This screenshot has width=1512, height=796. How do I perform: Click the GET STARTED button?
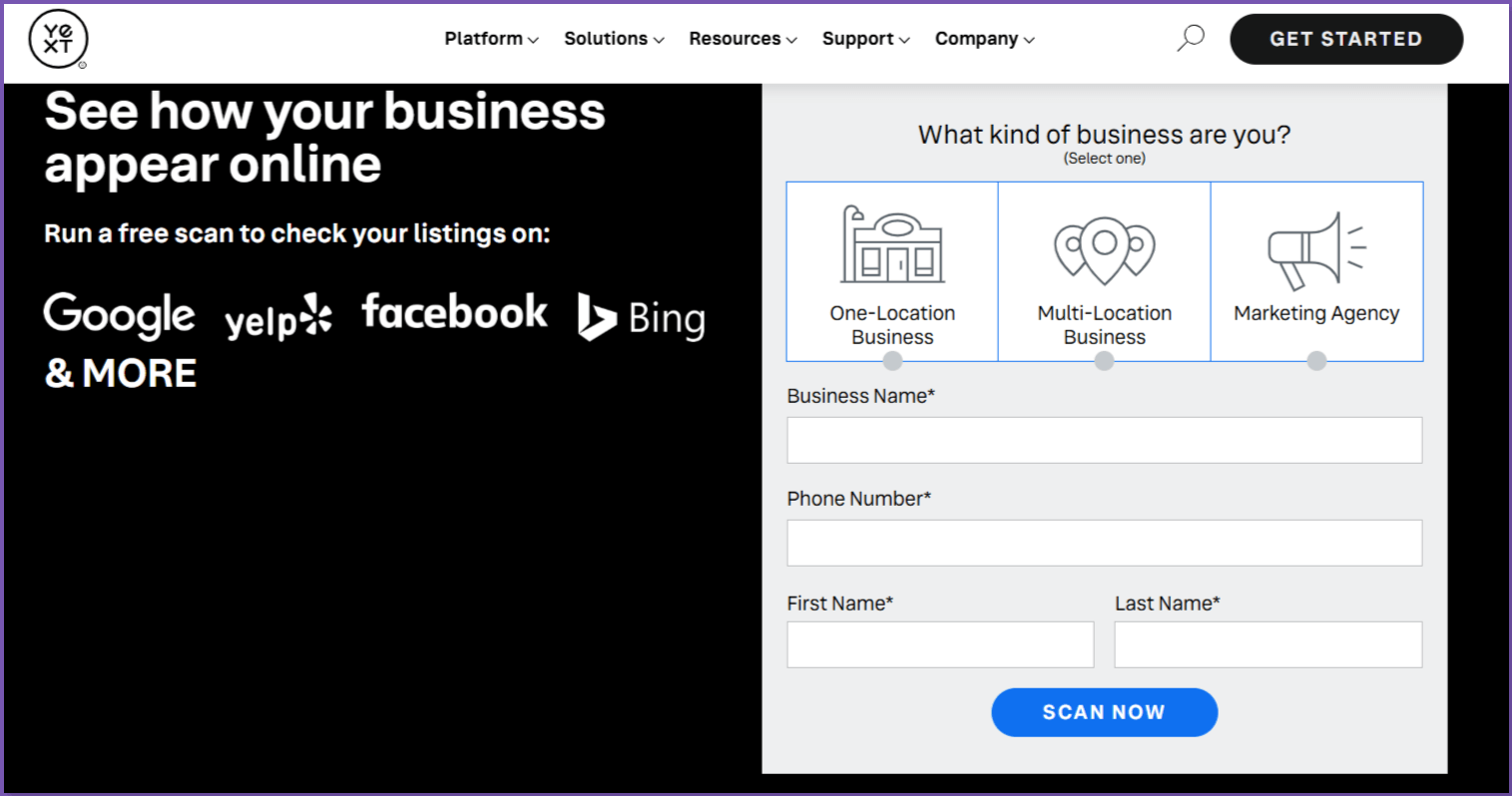[1345, 39]
